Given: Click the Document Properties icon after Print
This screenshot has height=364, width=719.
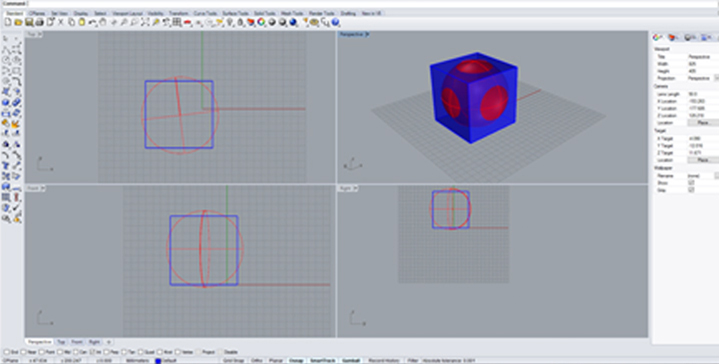Looking at the screenshot, I should tap(50, 22).
